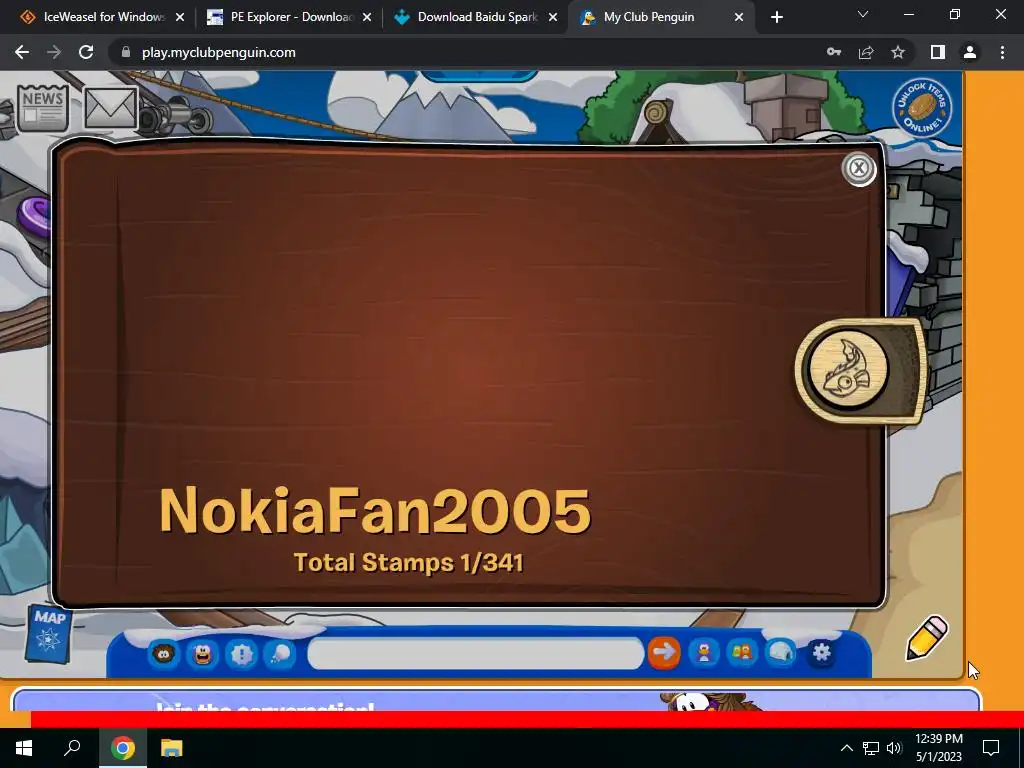Open Windows taskbar search

click(x=72, y=748)
